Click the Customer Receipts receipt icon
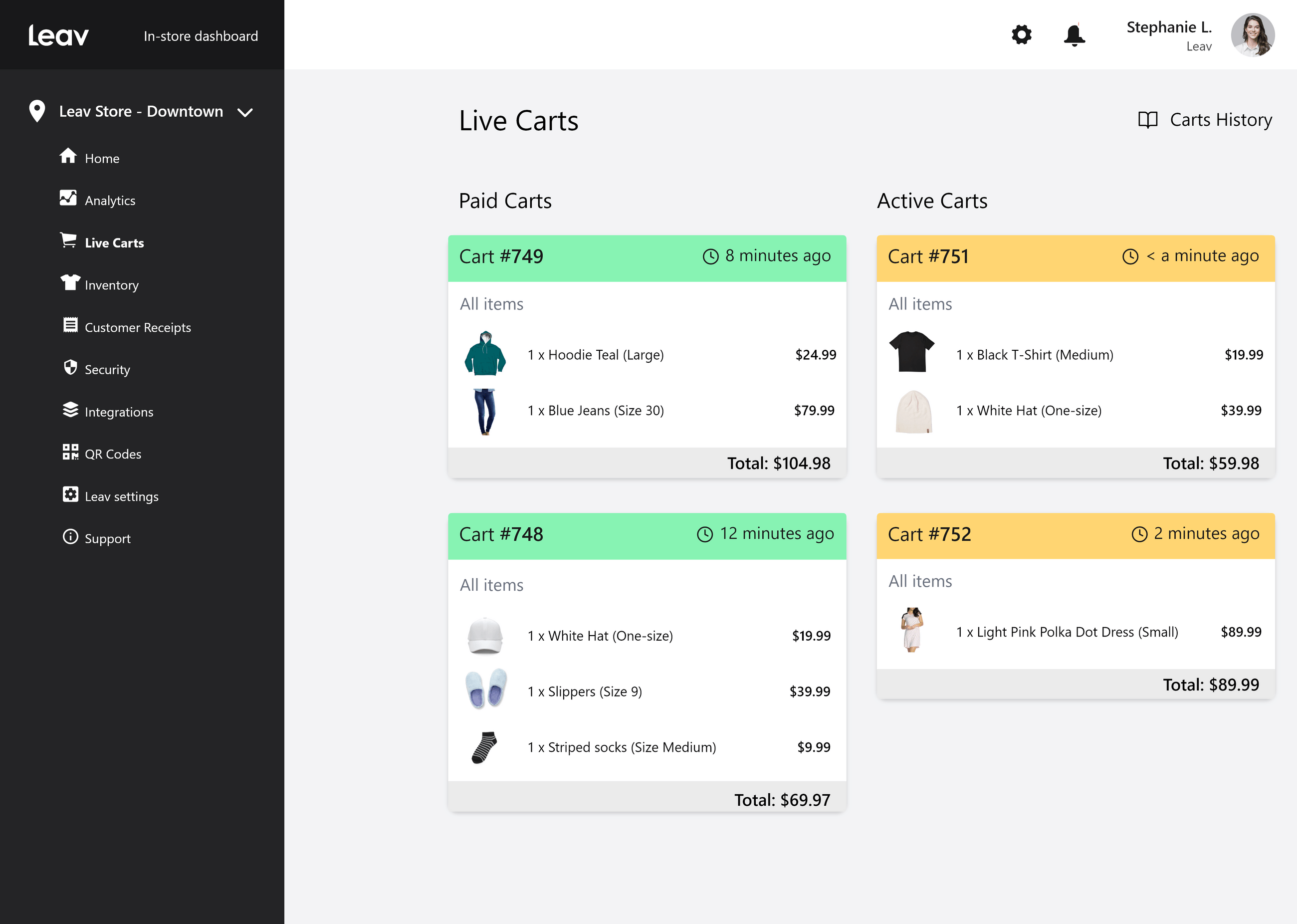1297x924 pixels. tap(70, 325)
